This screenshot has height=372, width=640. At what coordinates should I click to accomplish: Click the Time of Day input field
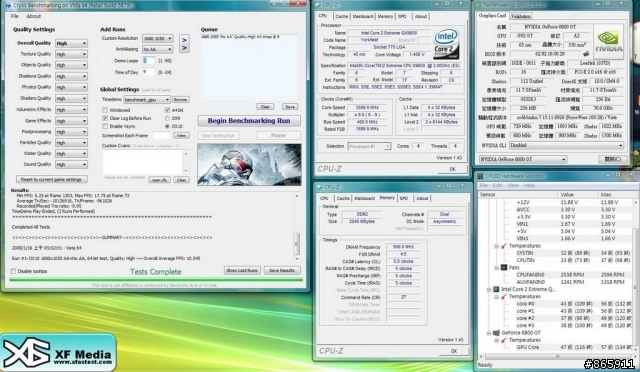(149, 72)
